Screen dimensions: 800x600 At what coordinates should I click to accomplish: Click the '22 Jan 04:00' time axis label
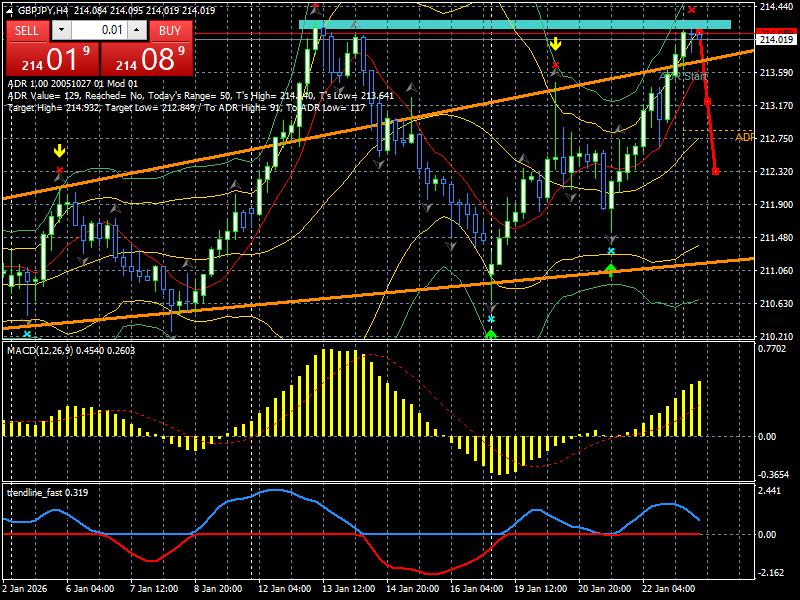[x=668, y=589]
